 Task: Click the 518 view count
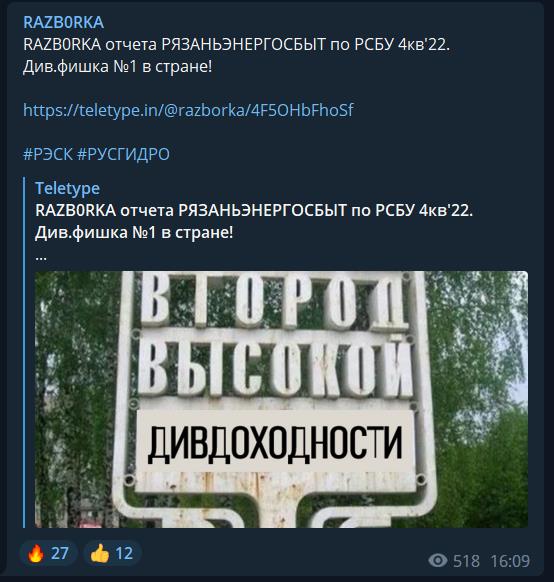(466, 560)
